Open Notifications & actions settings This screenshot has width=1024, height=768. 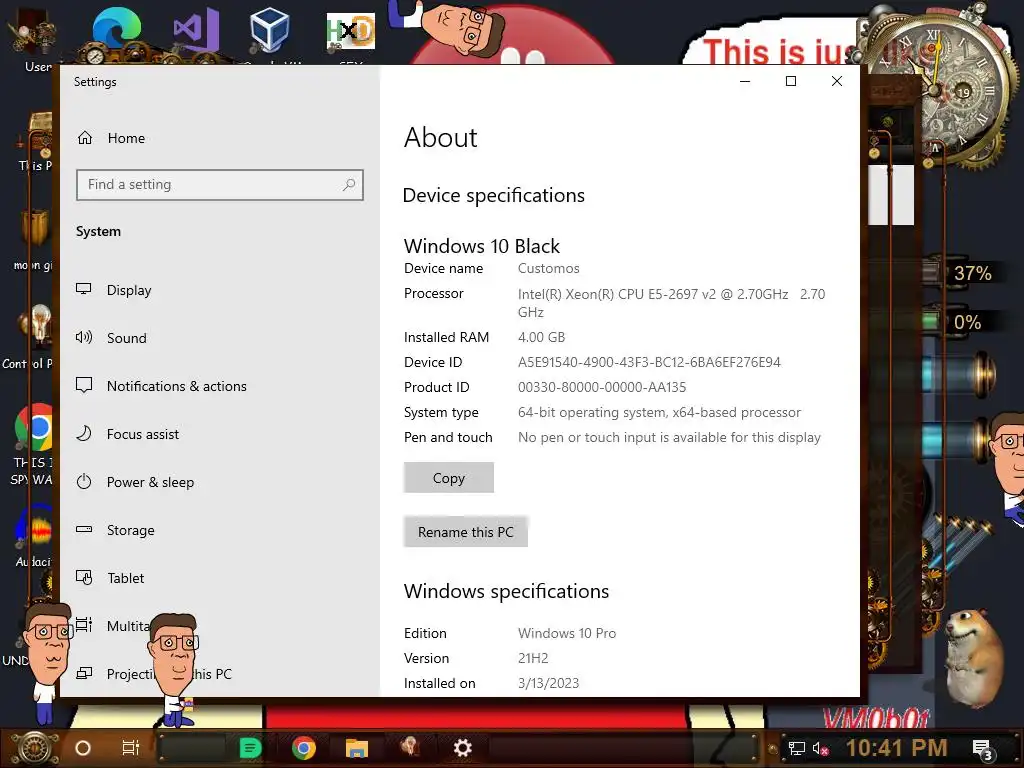click(x=176, y=386)
